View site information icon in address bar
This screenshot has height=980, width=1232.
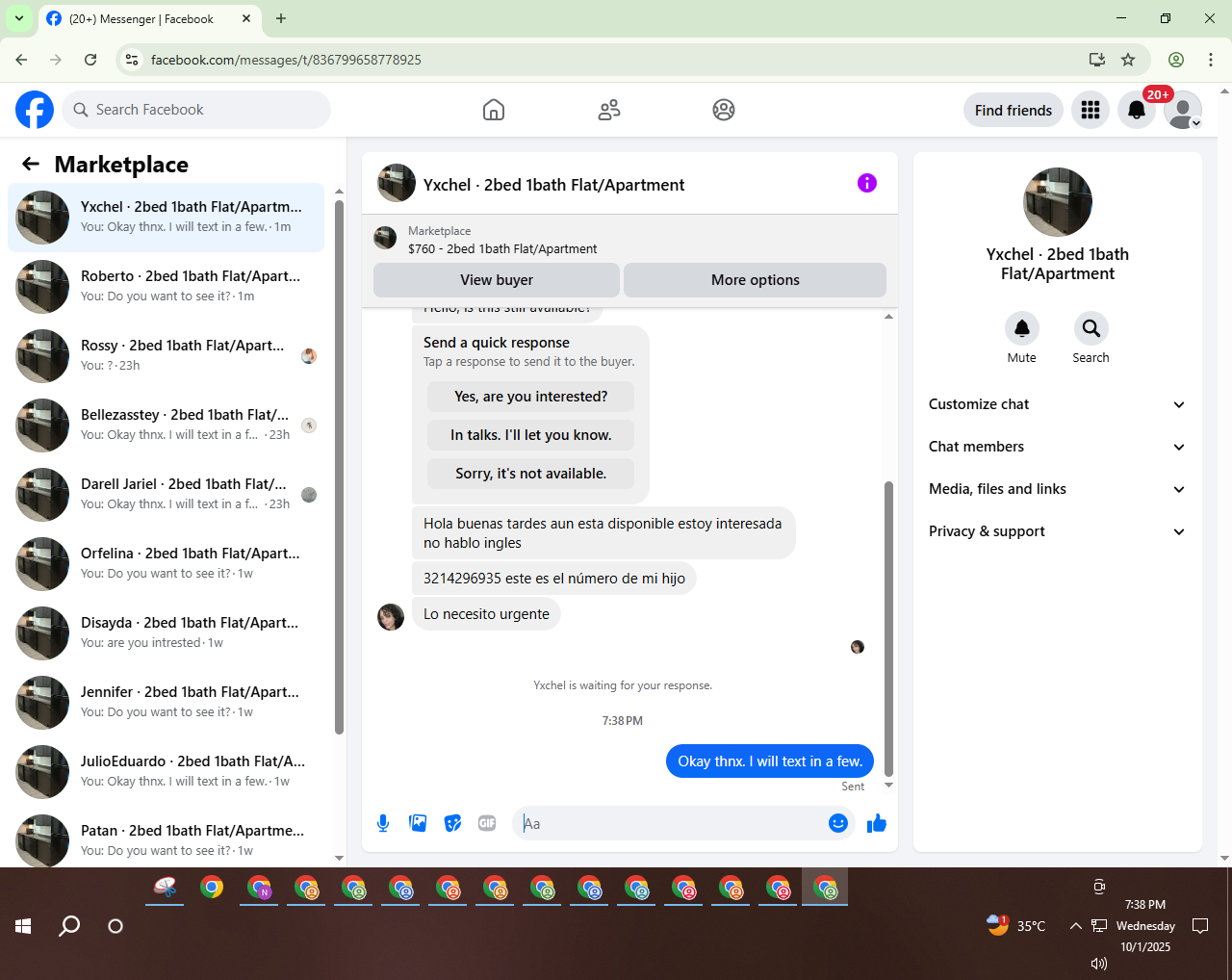click(x=133, y=60)
